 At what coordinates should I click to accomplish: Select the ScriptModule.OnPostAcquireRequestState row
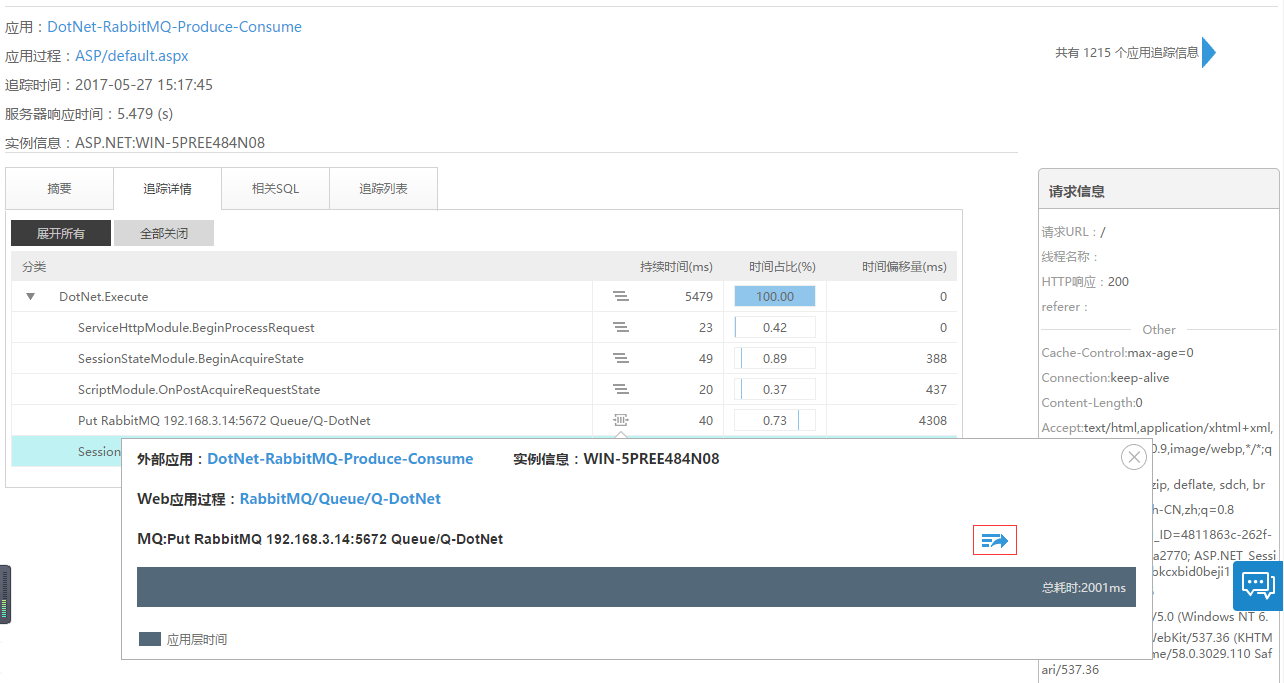tap(484, 389)
